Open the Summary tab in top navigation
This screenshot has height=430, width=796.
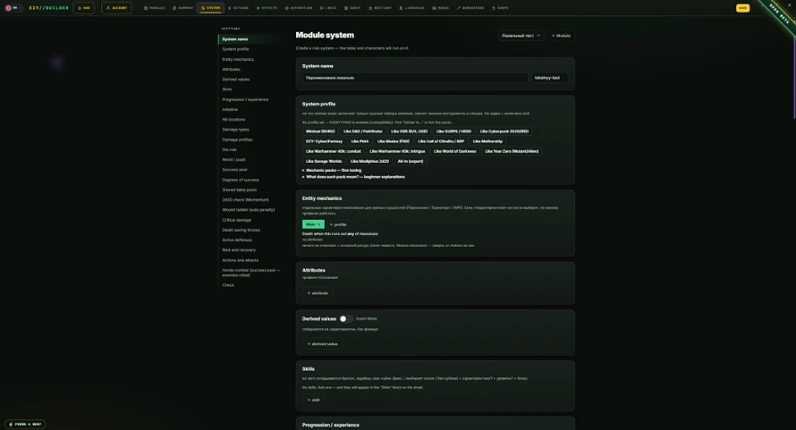(x=183, y=8)
